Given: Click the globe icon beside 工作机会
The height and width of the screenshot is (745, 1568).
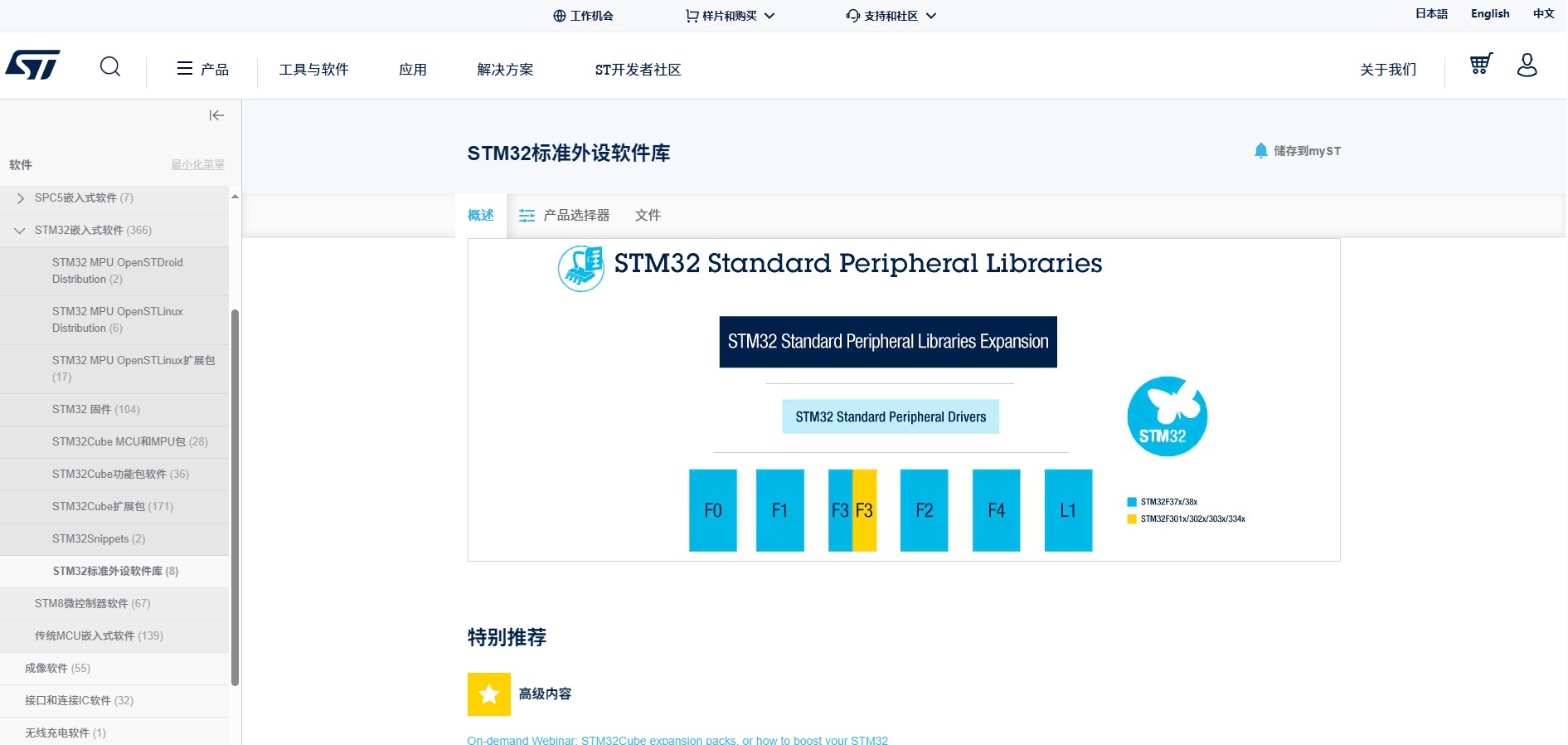Looking at the screenshot, I should 560,16.
